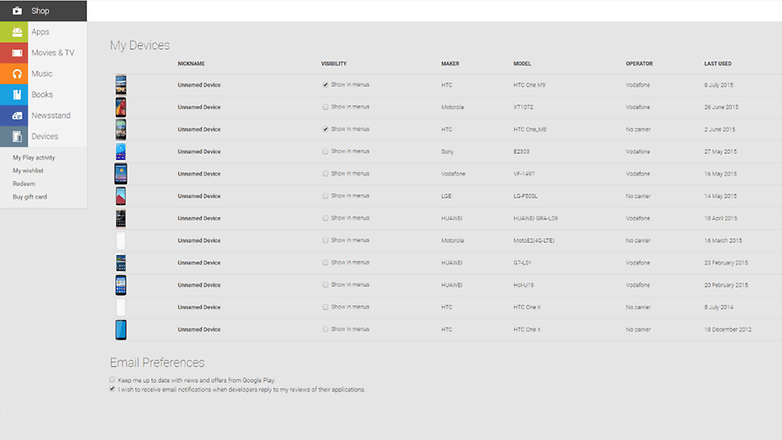Click the Shop bag icon
The height and width of the screenshot is (440, 782).
pos(17,10)
